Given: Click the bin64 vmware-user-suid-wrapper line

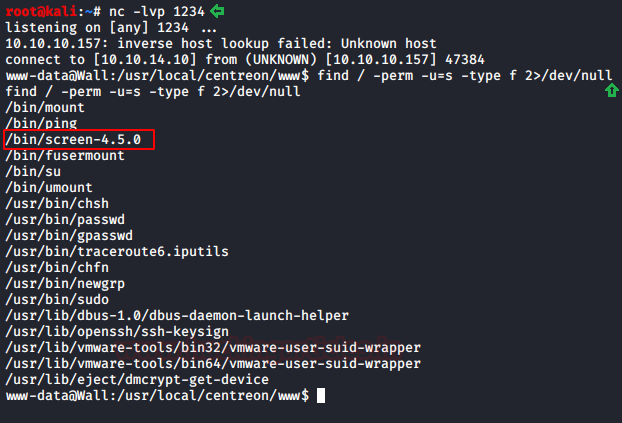Looking at the screenshot, I should pyautogui.click(x=213, y=363).
